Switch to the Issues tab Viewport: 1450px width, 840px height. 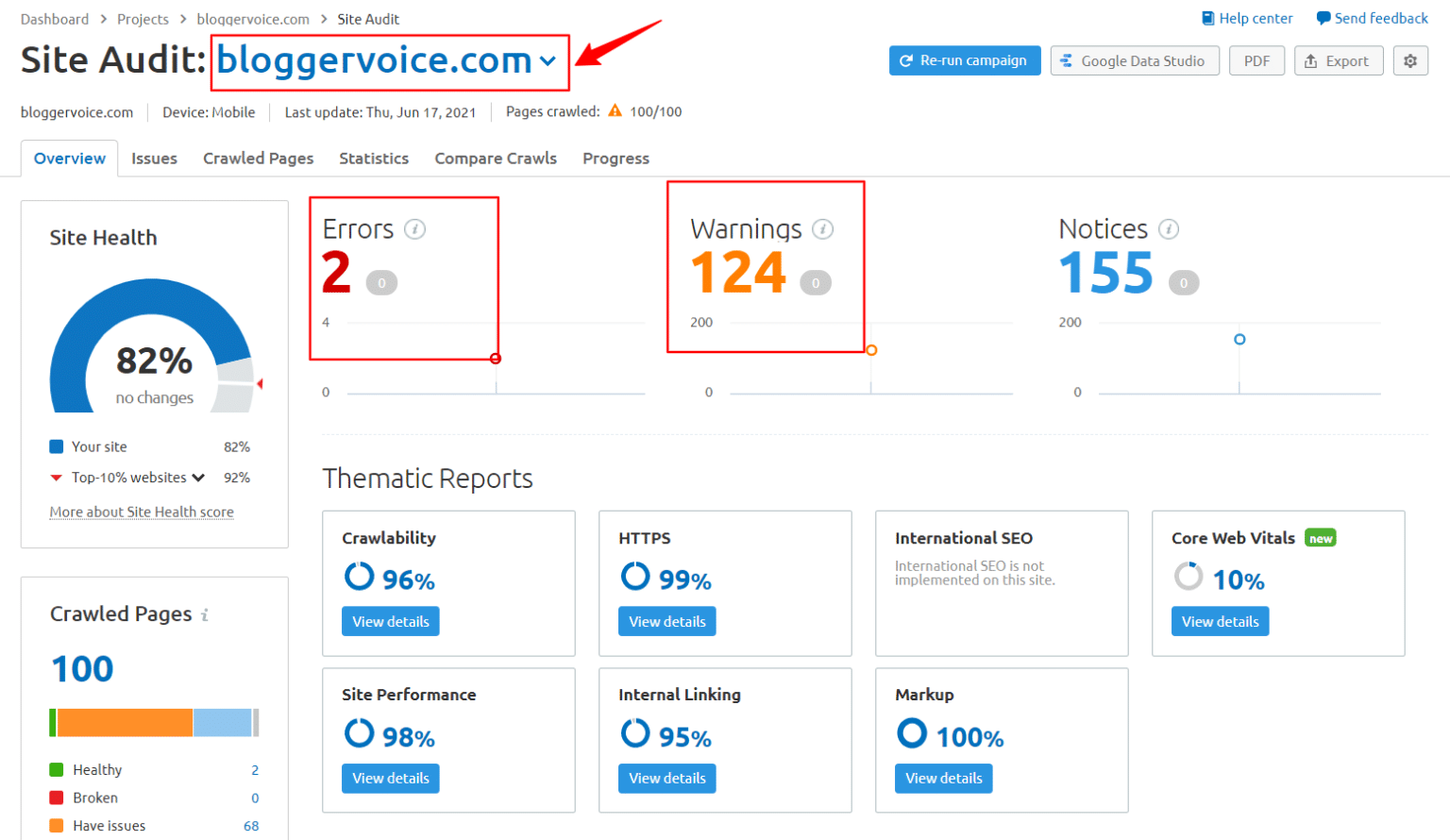(154, 159)
